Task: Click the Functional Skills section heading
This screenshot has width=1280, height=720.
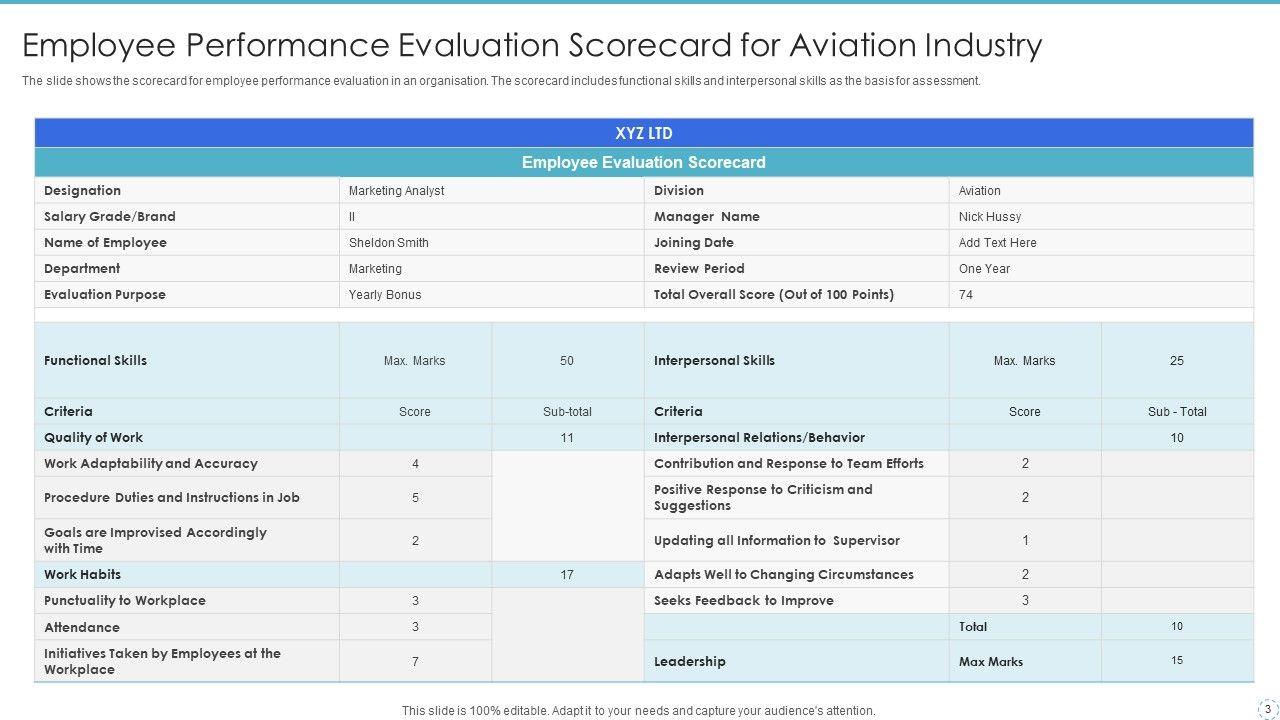Action: pyautogui.click(x=96, y=361)
